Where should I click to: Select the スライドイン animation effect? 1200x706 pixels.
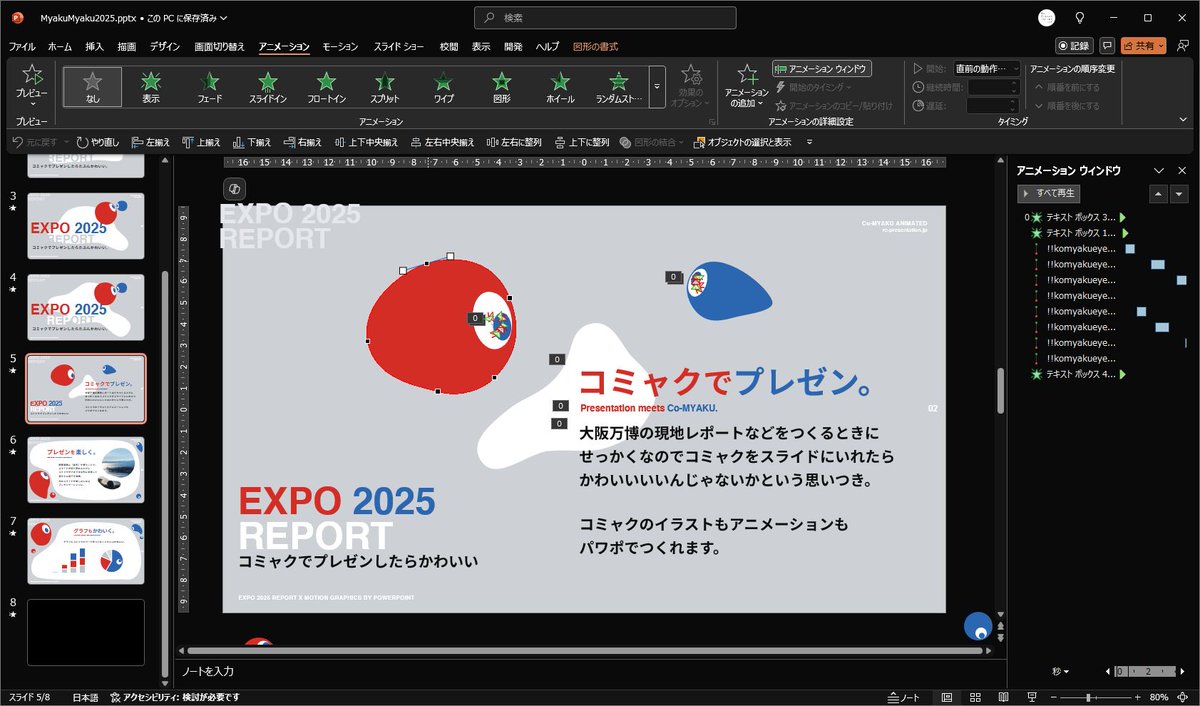pos(267,84)
